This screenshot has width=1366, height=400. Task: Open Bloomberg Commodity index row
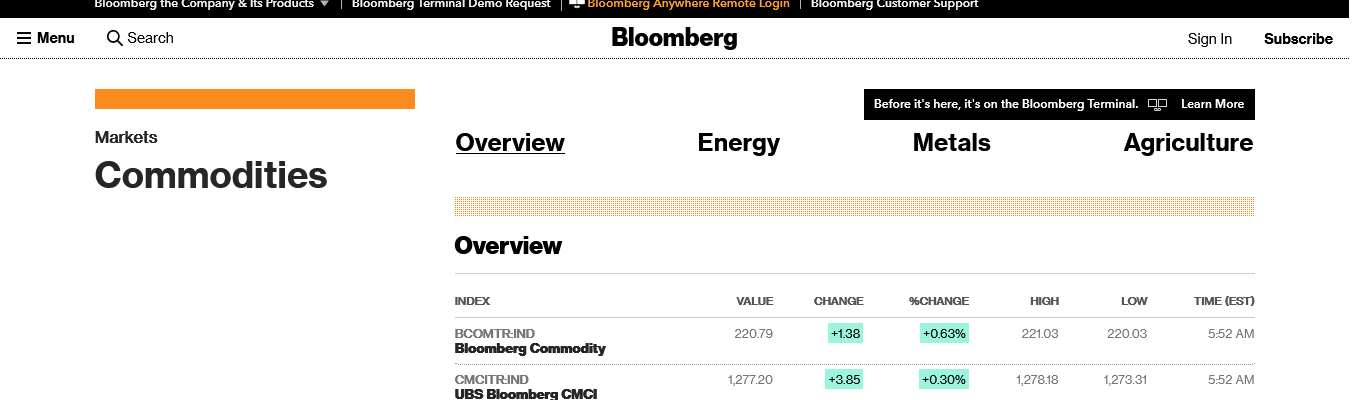tap(530, 348)
